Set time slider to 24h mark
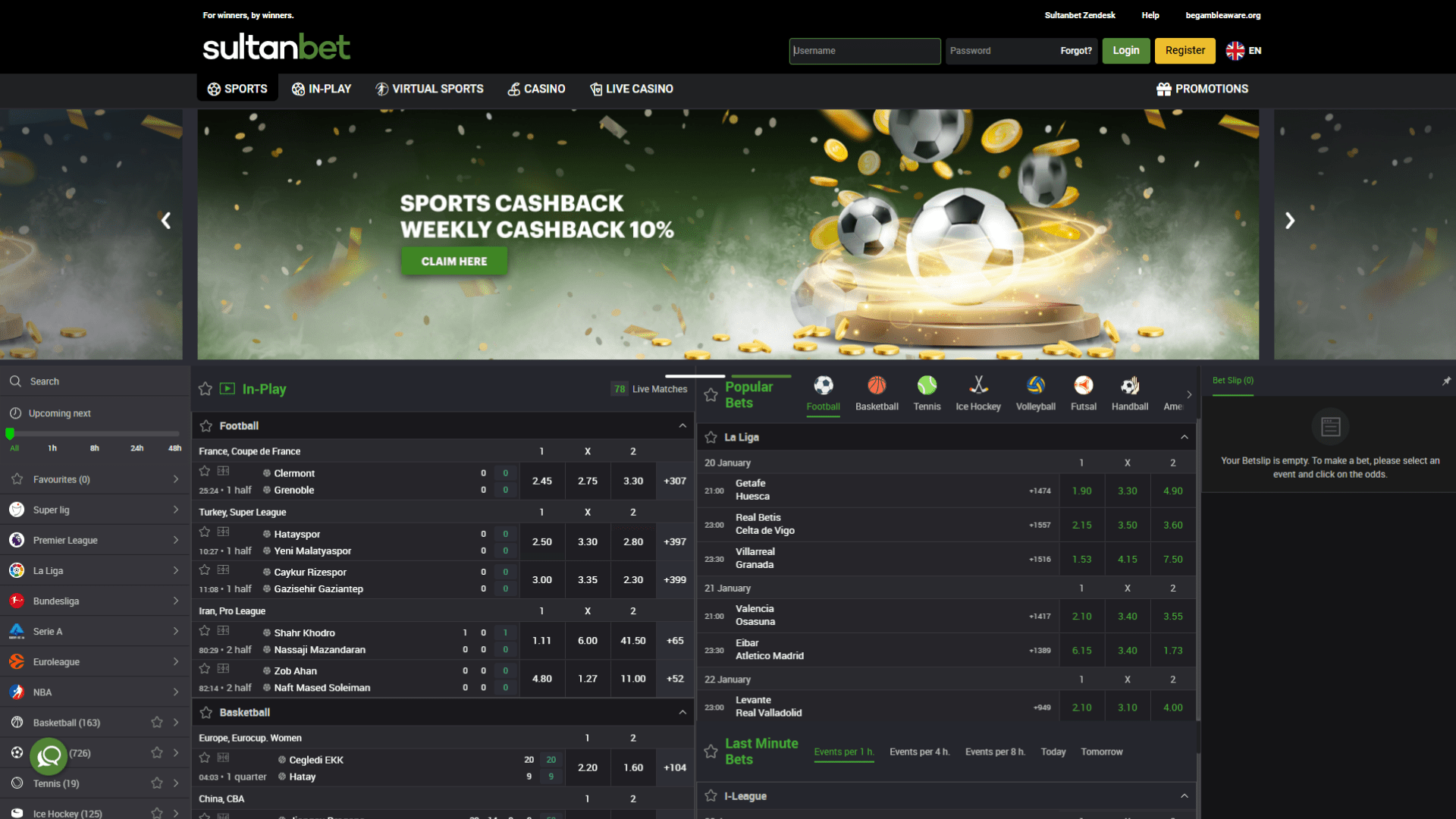1456x819 pixels. pos(136,447)
